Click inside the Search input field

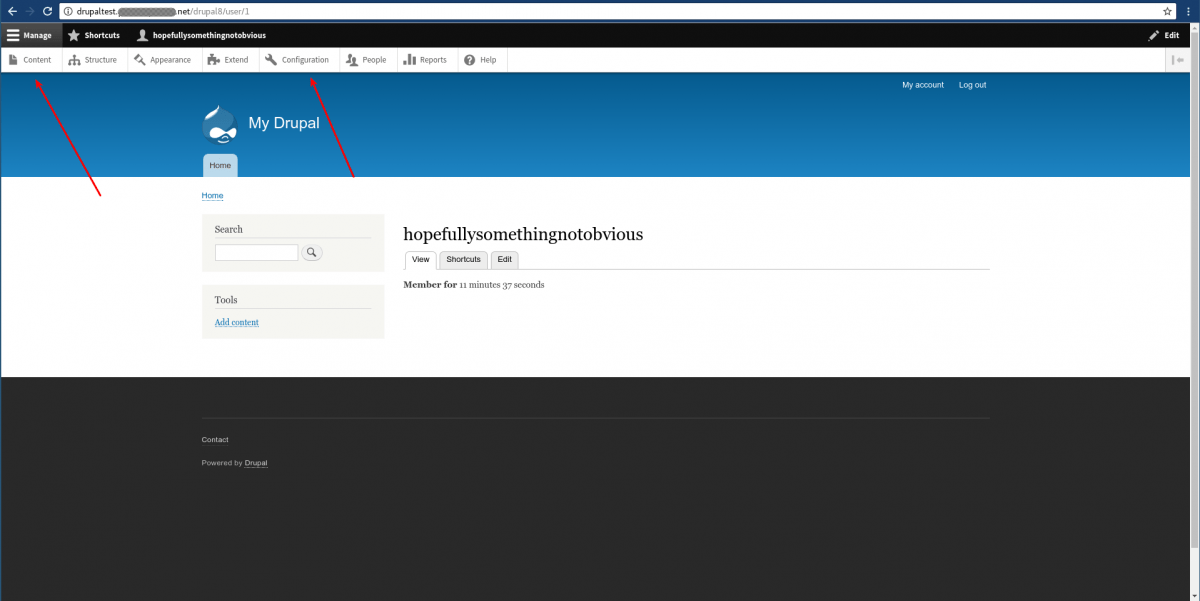[256, 252]
